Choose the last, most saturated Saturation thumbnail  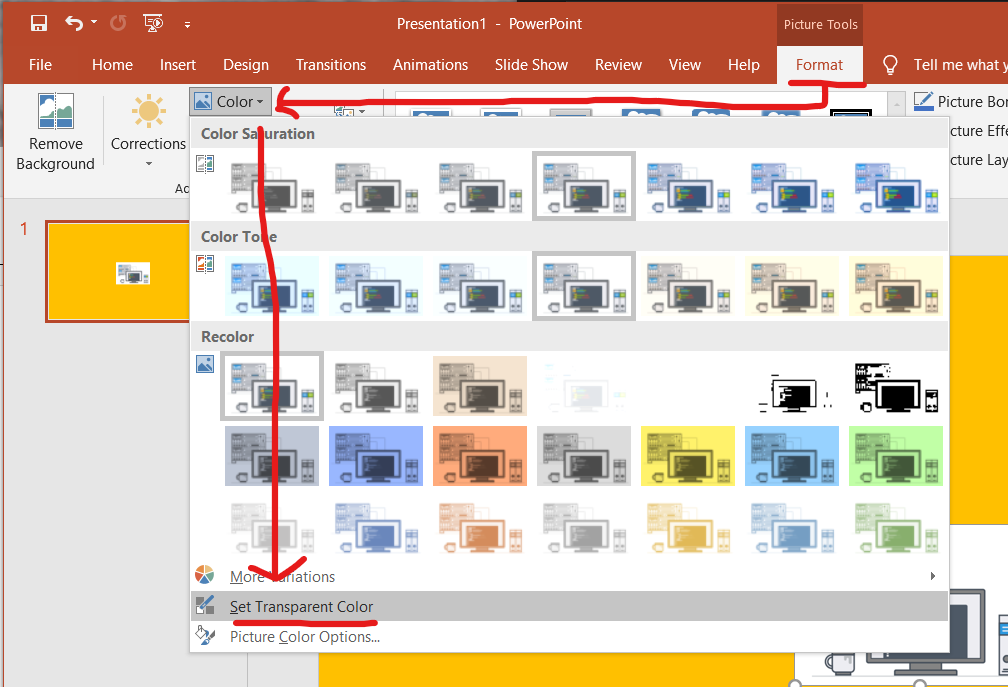pos(896,186)
